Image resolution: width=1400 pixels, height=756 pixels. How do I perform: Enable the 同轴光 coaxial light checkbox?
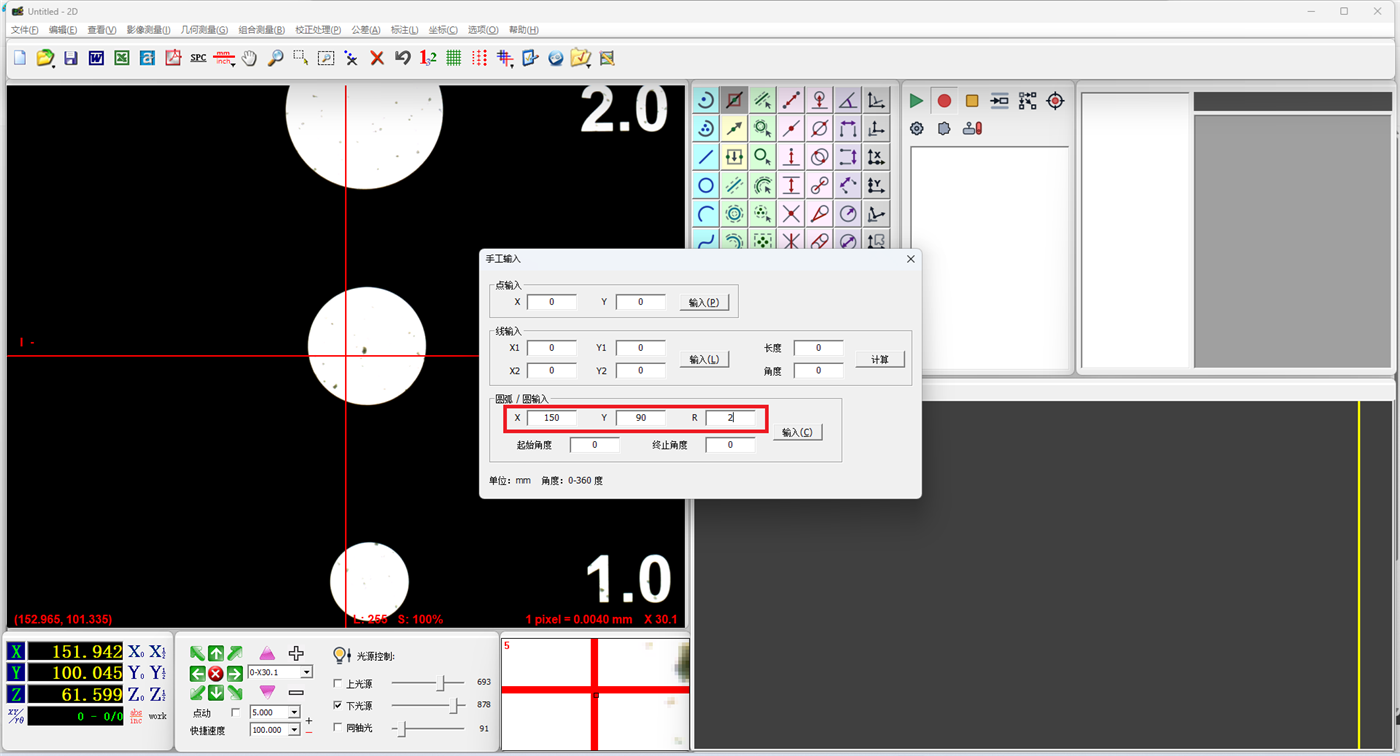point(338,728)
